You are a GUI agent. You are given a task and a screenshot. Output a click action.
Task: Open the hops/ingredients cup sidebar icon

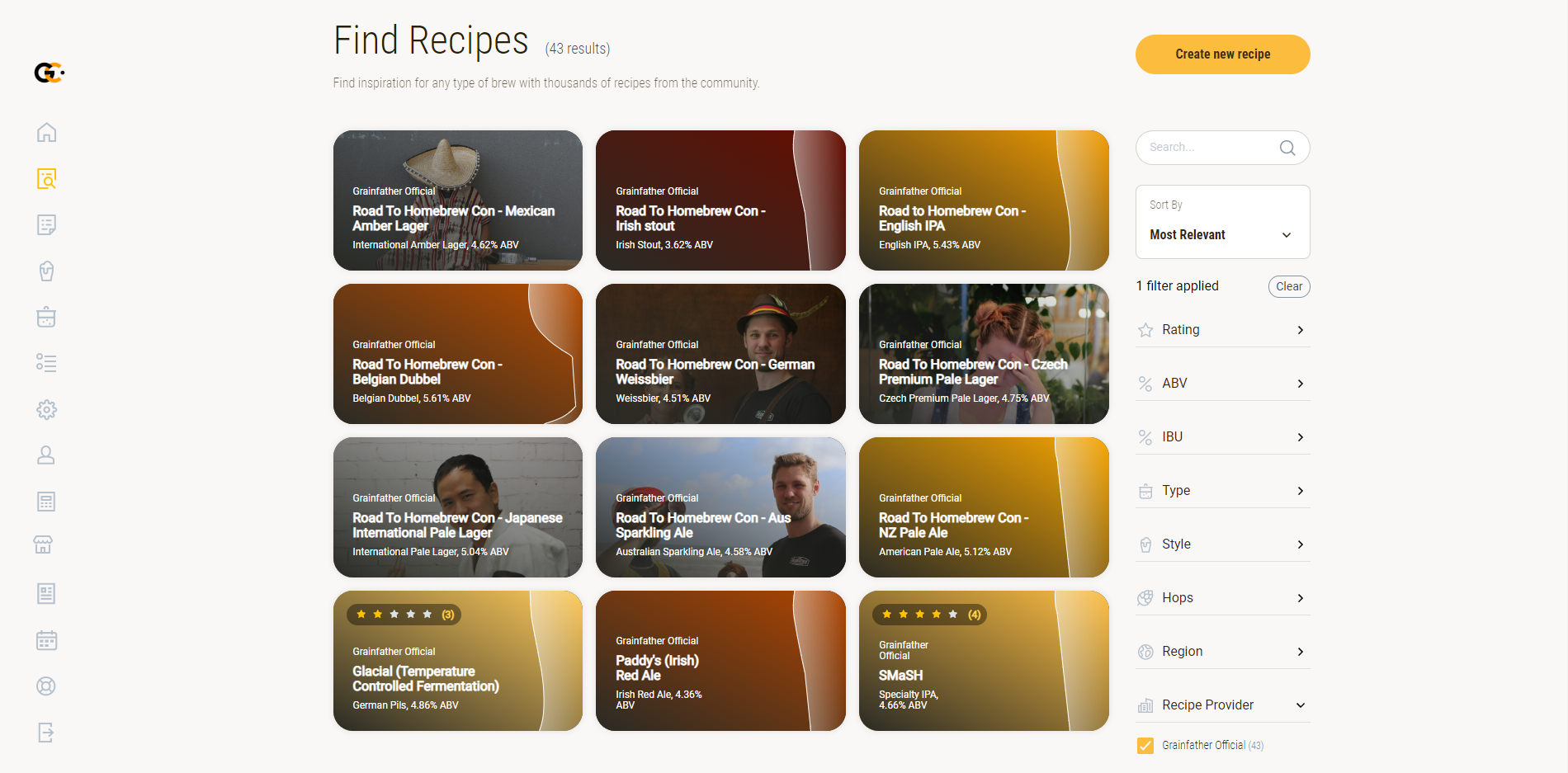coord(46,271)
